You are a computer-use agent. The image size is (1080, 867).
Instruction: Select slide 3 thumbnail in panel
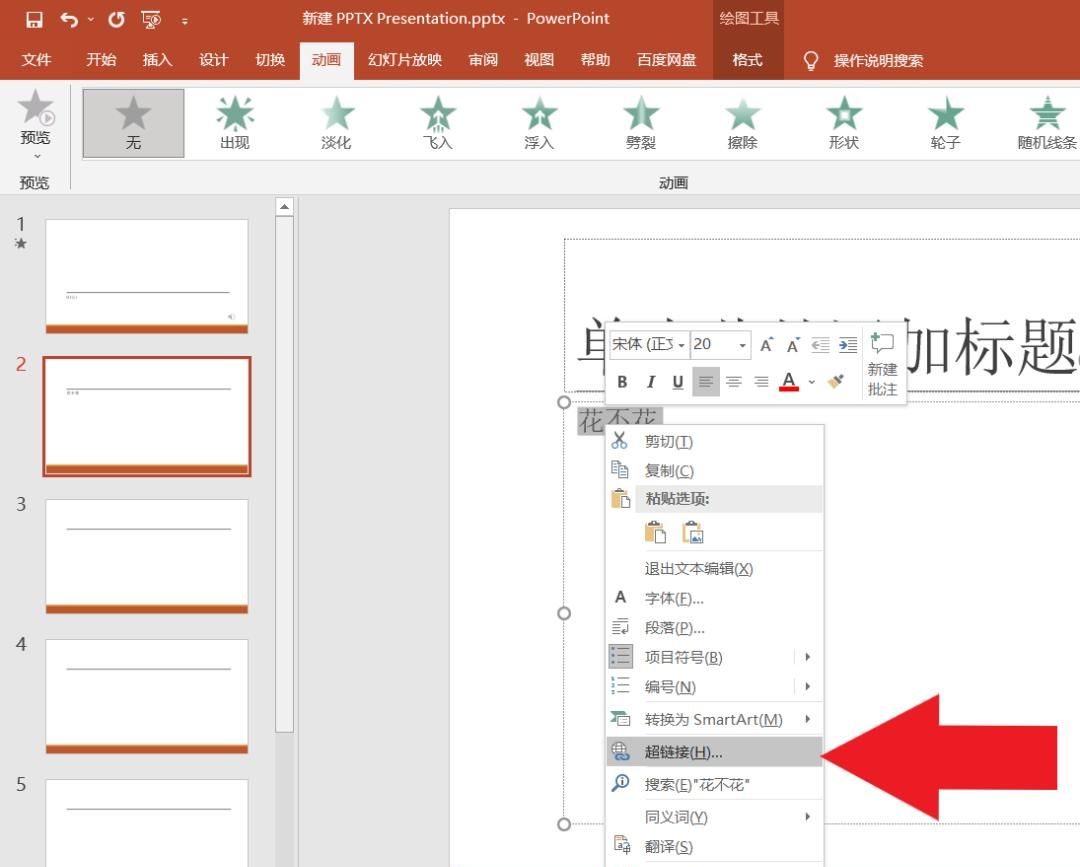click(147, 555)
